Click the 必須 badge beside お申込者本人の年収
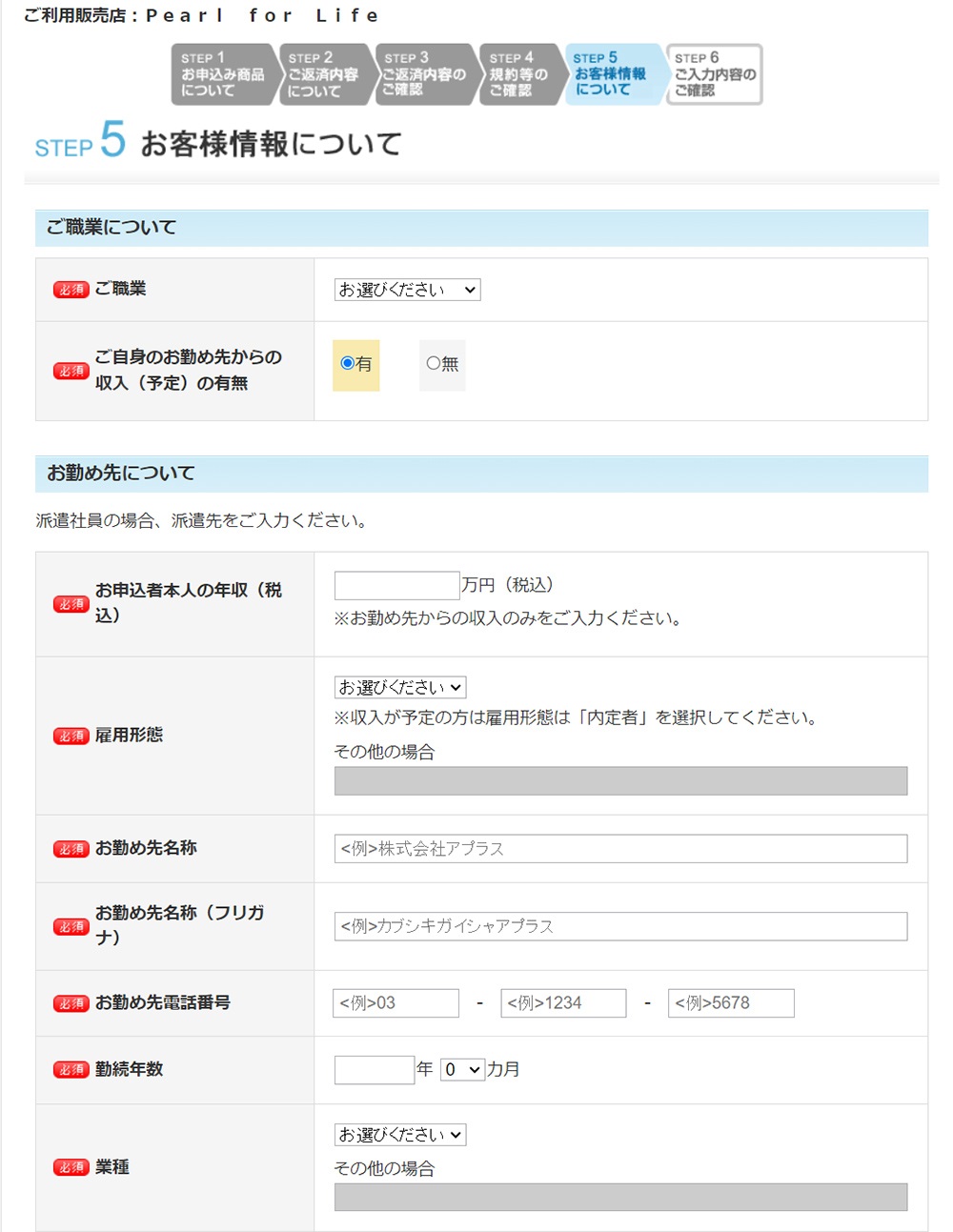953x1232 pixels. 70,604
